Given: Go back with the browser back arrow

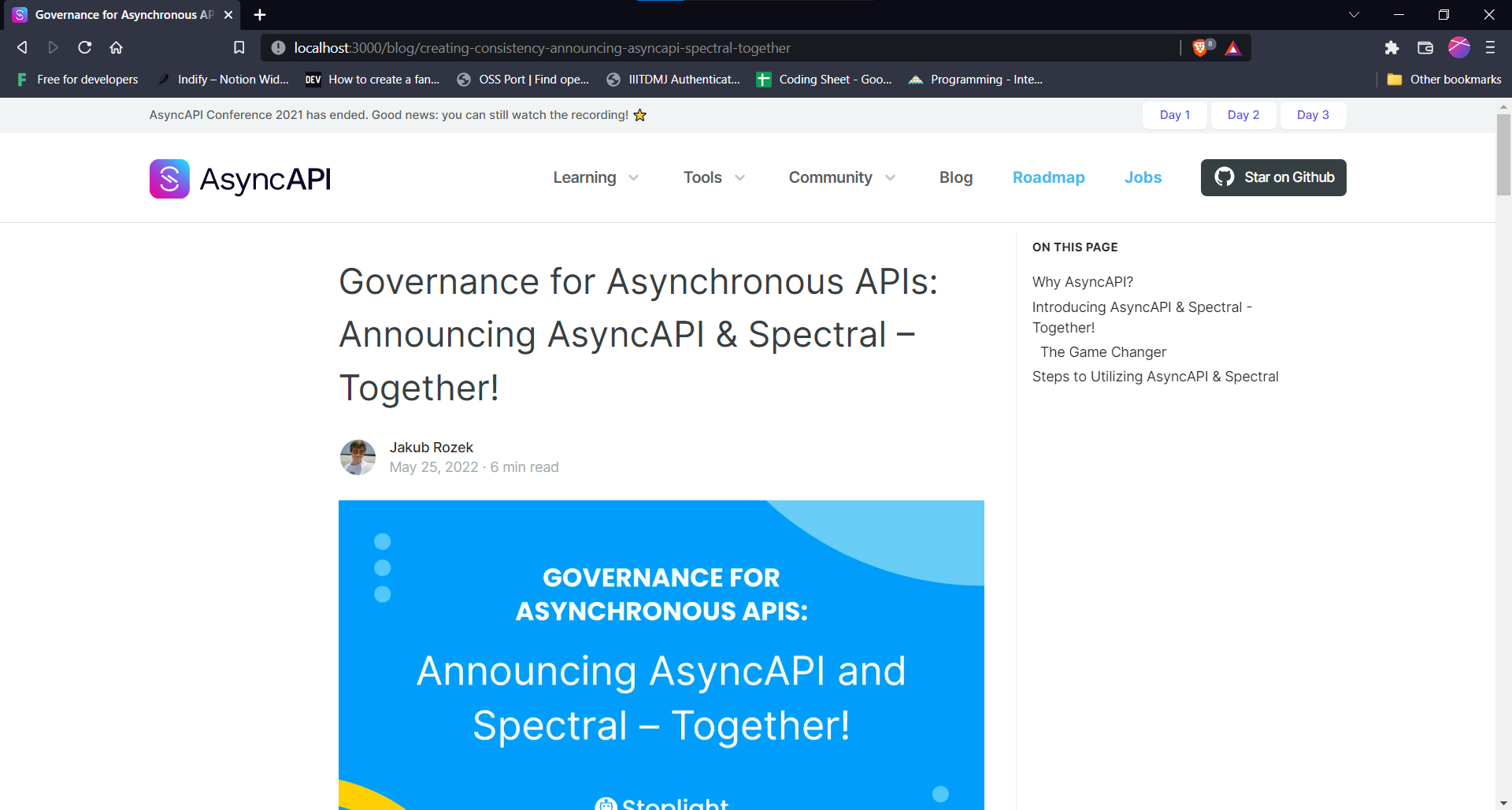Looking at the screenshot, I should point(22,48).
